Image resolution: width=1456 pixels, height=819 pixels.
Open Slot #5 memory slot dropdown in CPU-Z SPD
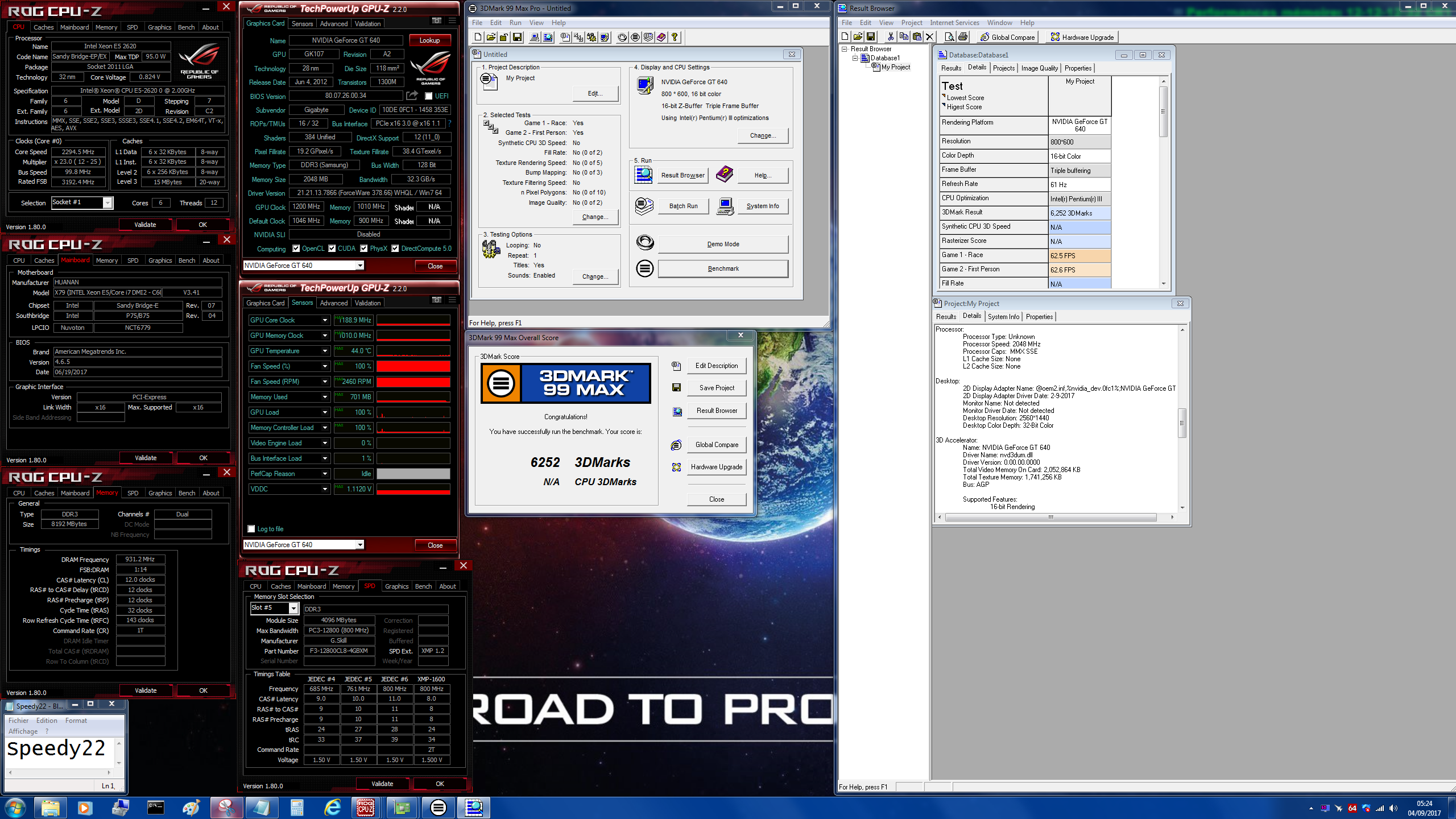pos(293,609)
